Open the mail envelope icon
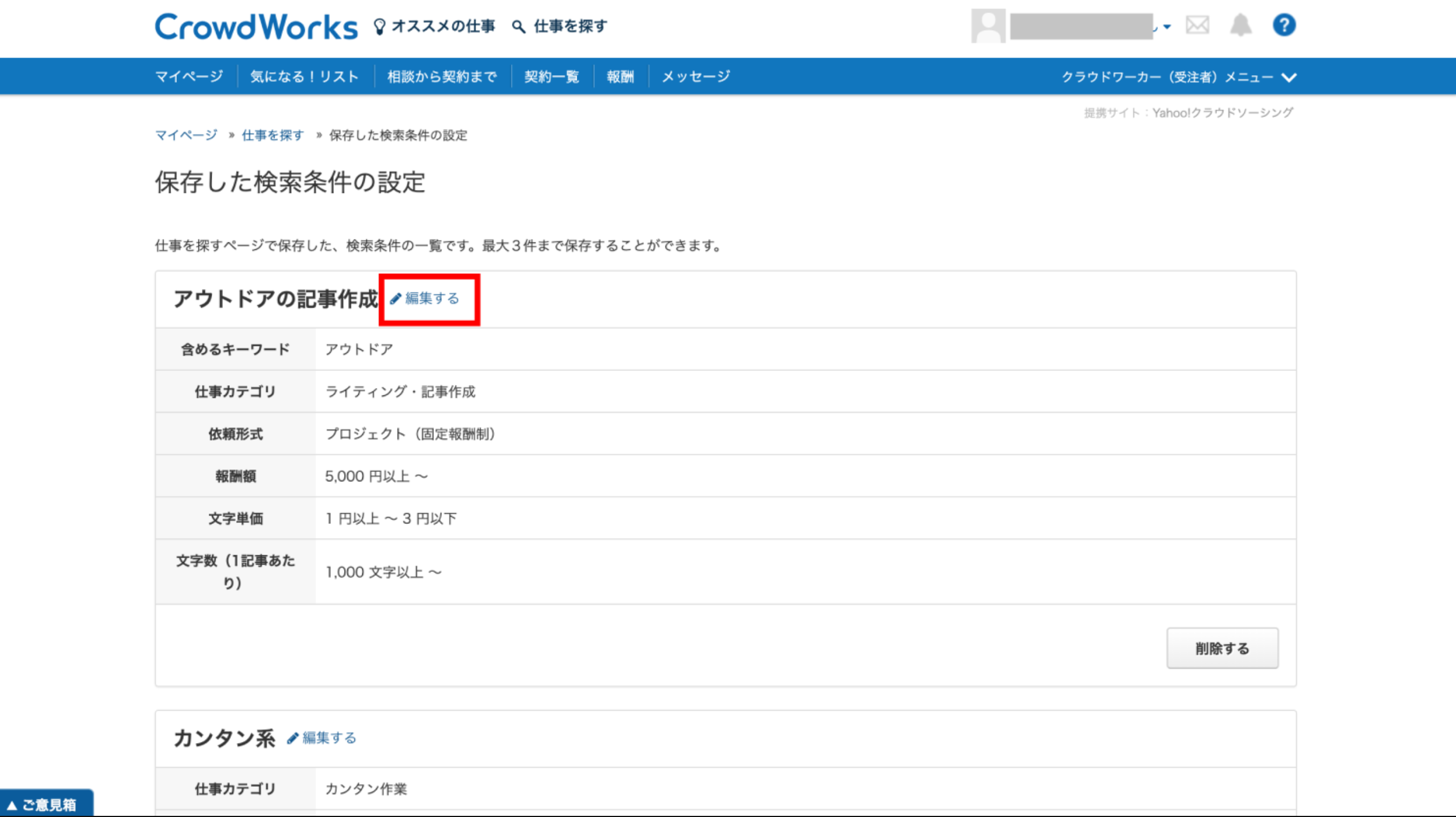Screen dimensions: 1456x817 (1197, 25)
